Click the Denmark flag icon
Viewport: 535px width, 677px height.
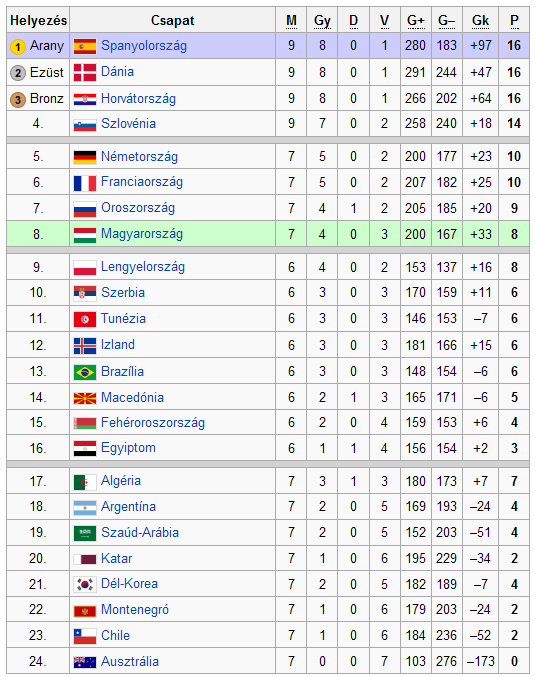tap(85, 73)
